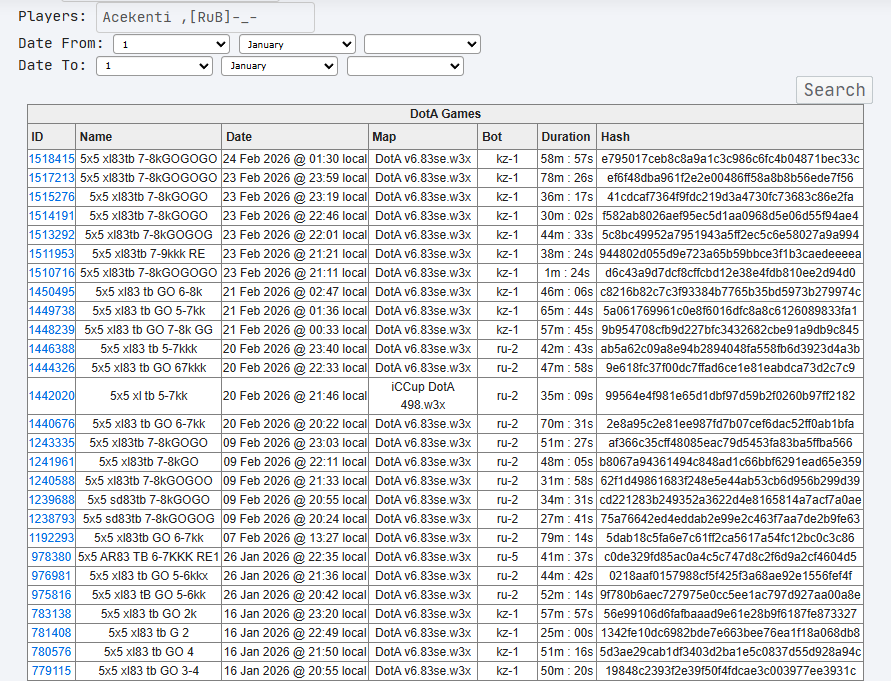This screenshot has height=681, width=891.
Task: Select hash starting with e795017ceb8c
Action: (730, 159)
